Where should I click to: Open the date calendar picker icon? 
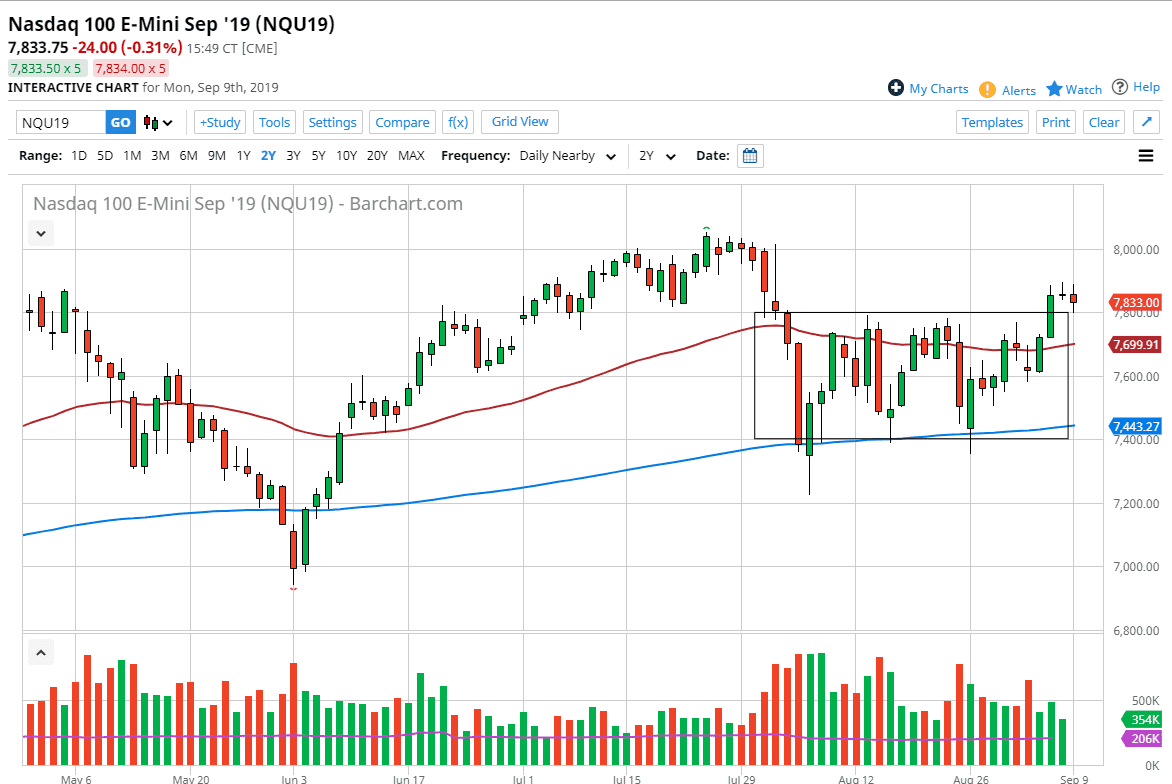pyautogui.click(x=750, y=156)
